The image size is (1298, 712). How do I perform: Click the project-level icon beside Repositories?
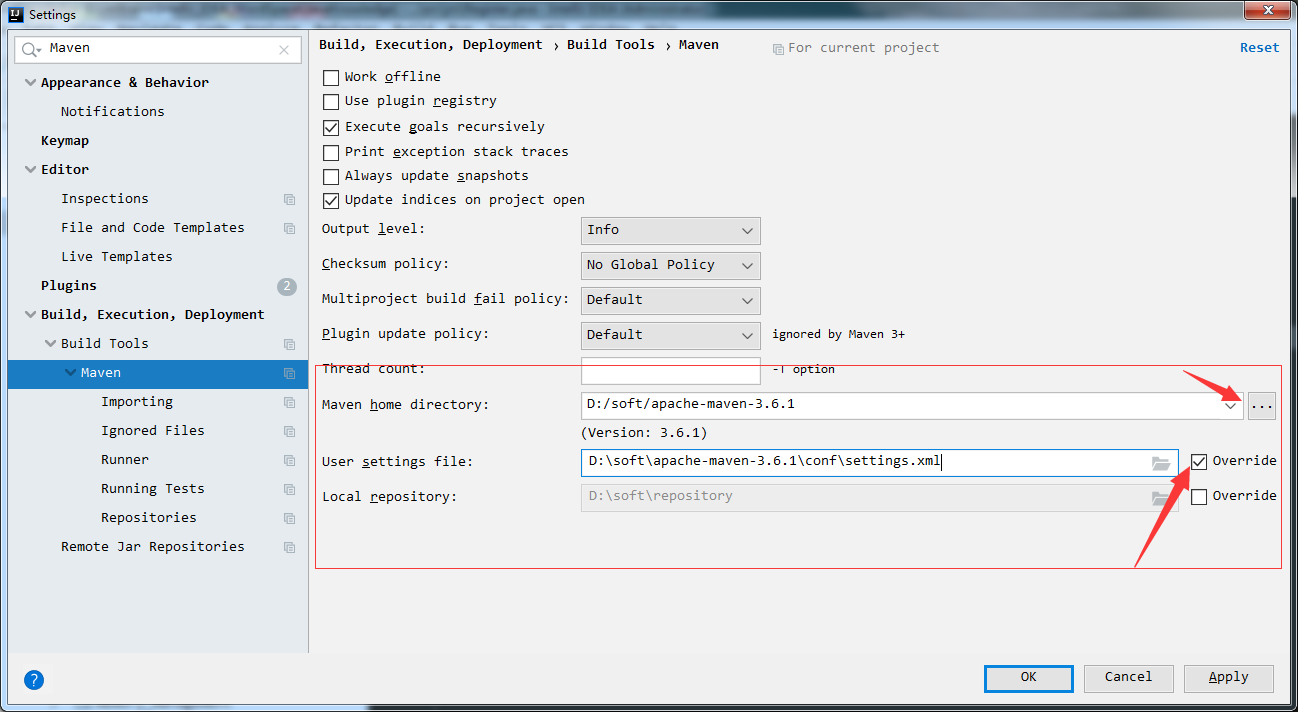[x=289, y=518]
